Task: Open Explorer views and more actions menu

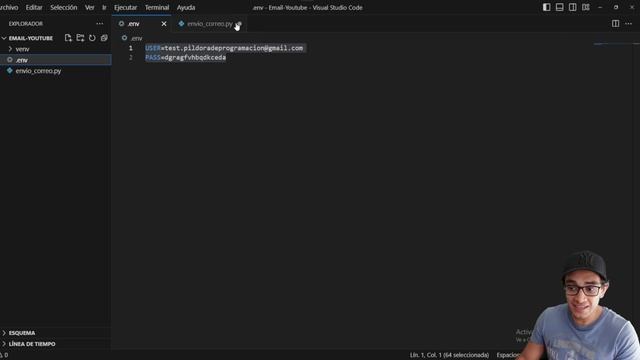Action: point(100,24)
